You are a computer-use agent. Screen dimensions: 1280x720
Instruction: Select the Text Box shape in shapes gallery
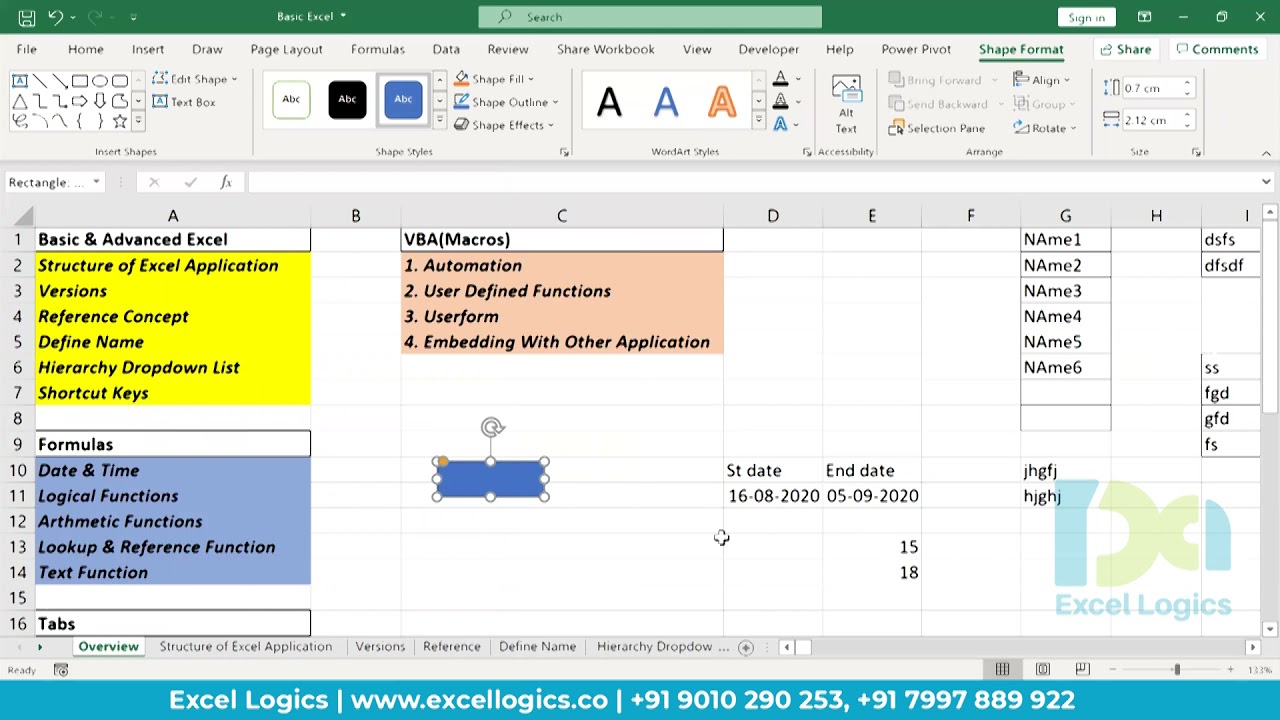[20, 81]
